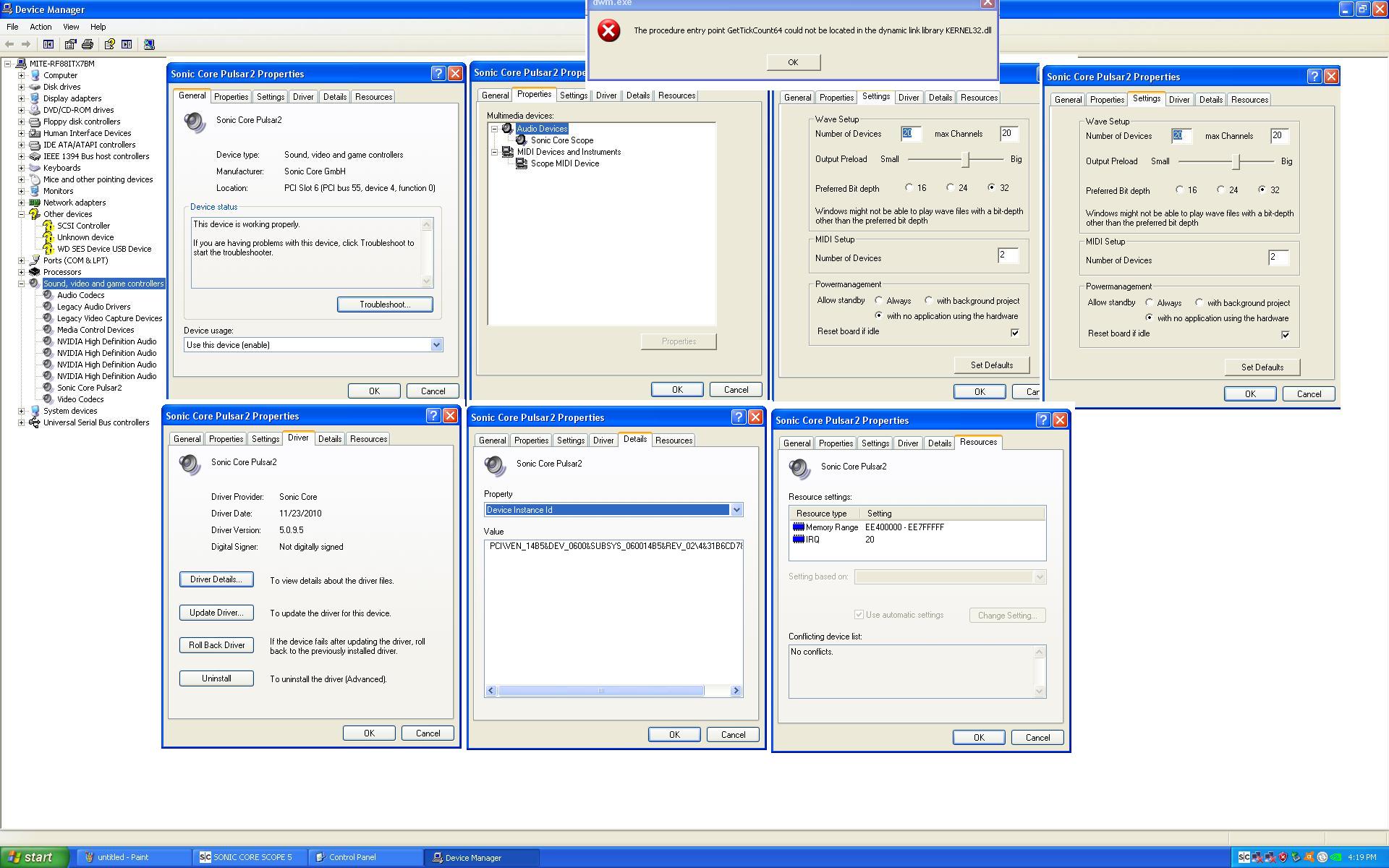Toggle the Show/Hide Action Pane toolbar icon

click(127, 44)
